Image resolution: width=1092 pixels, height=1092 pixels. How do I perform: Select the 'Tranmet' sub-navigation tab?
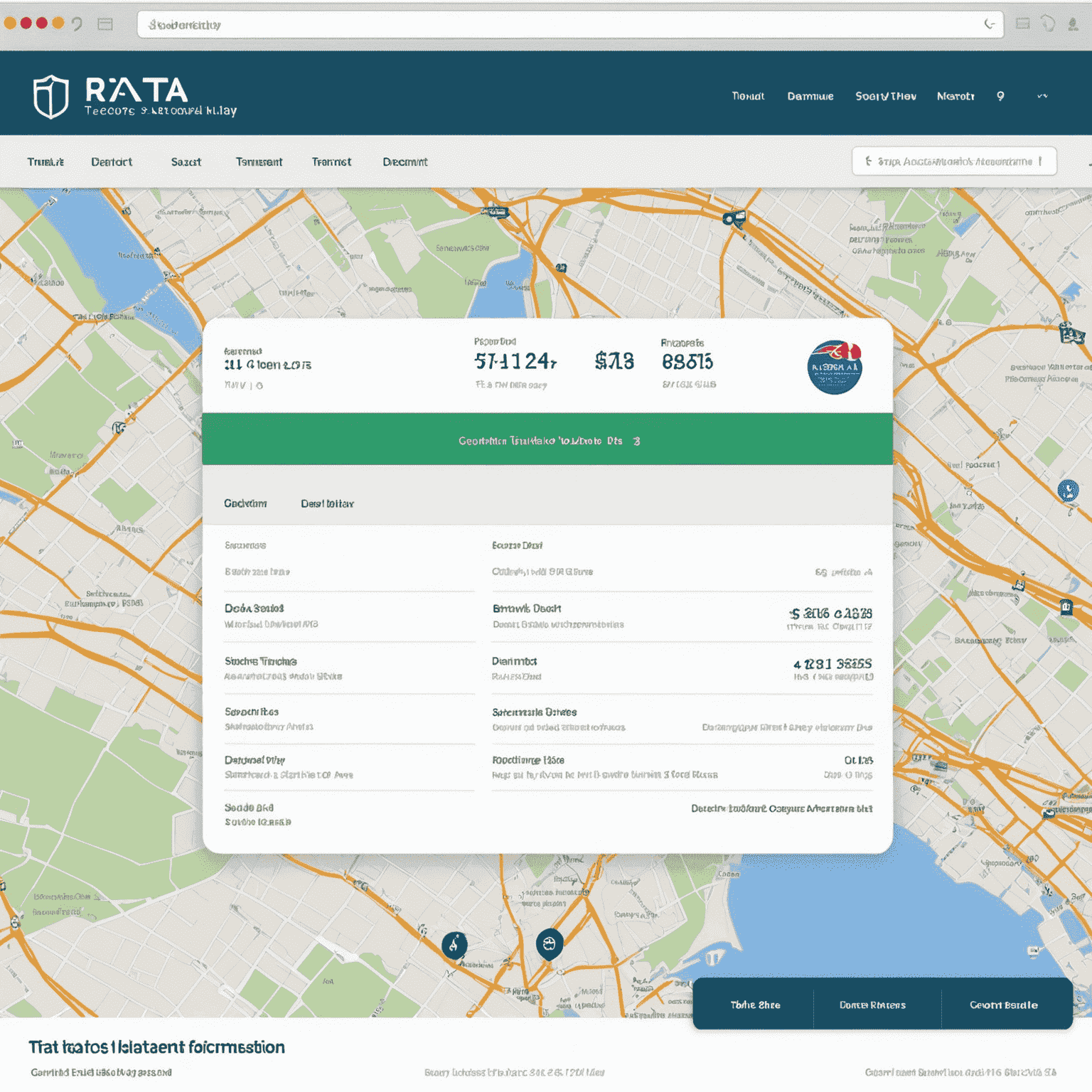pos(331,162)
